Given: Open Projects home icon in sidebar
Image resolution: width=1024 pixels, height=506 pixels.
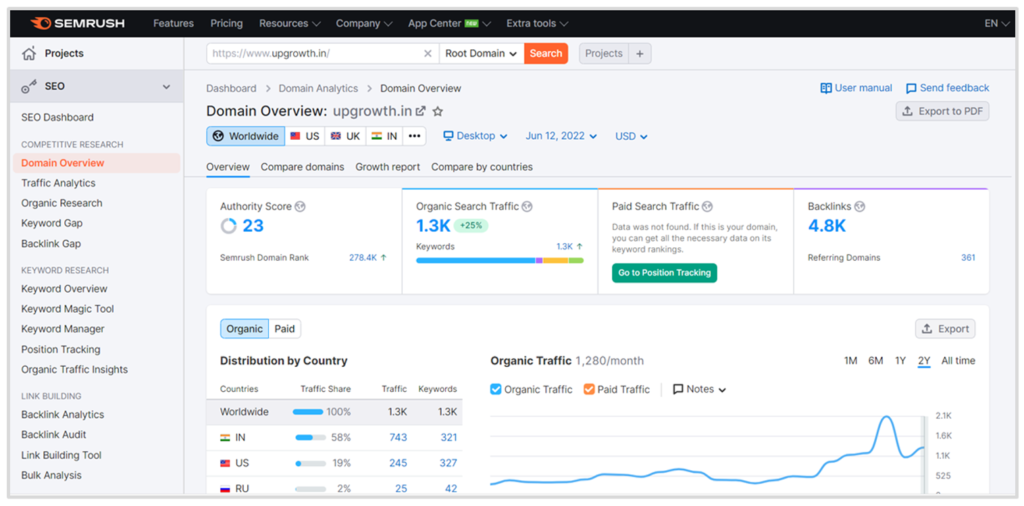Looking at the screenshot, I should click(x=29, y=54).
